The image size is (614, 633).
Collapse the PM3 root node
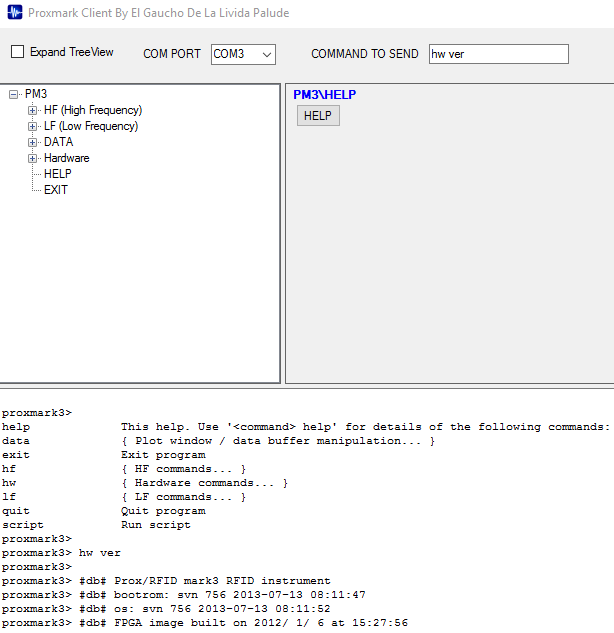(13, 94)
